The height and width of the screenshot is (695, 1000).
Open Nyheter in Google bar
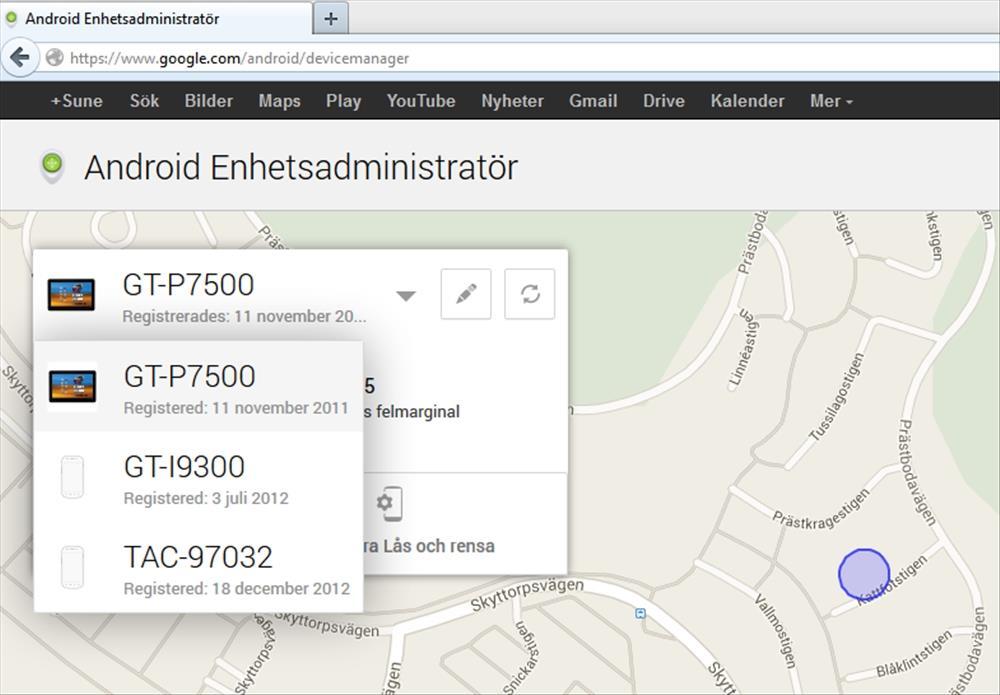point(512,101)
